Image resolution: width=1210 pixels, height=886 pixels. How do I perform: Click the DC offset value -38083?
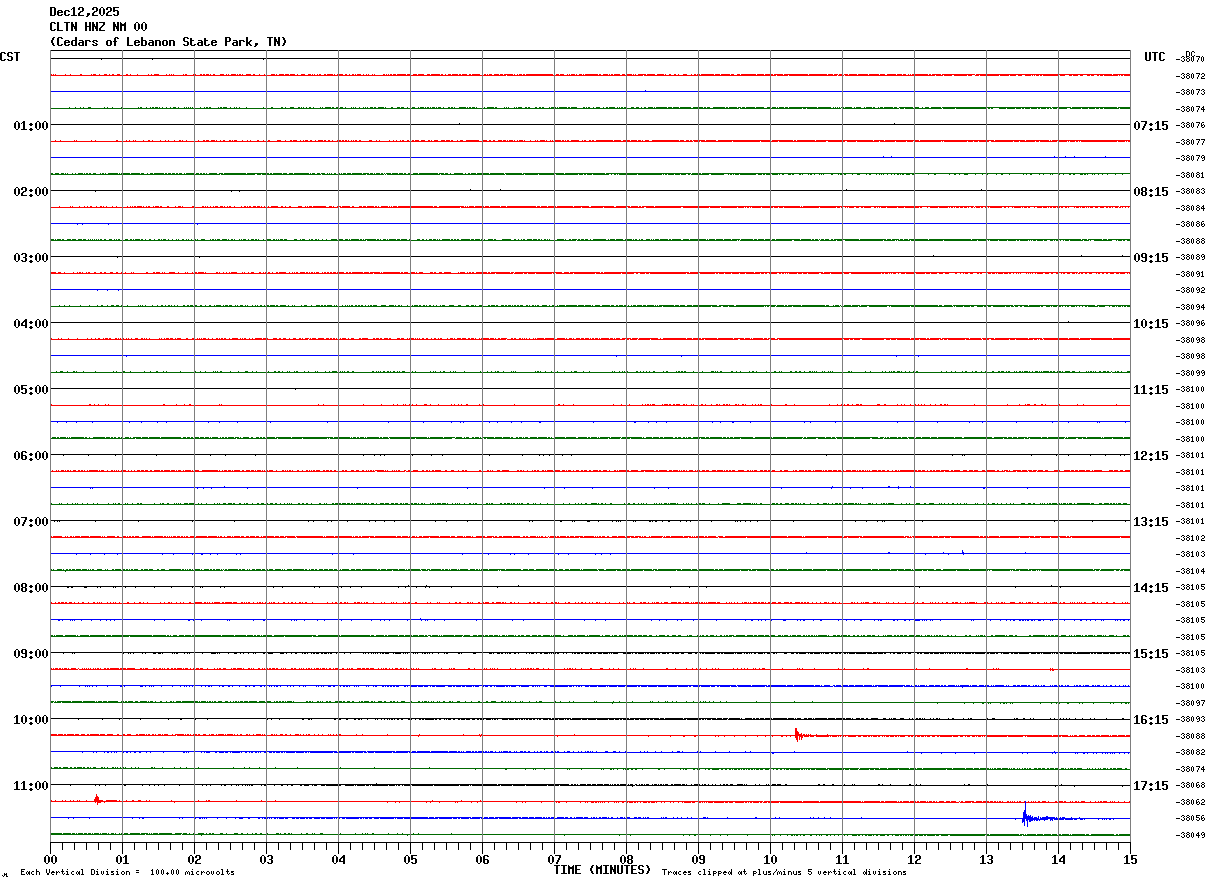tap(1191, 191)
